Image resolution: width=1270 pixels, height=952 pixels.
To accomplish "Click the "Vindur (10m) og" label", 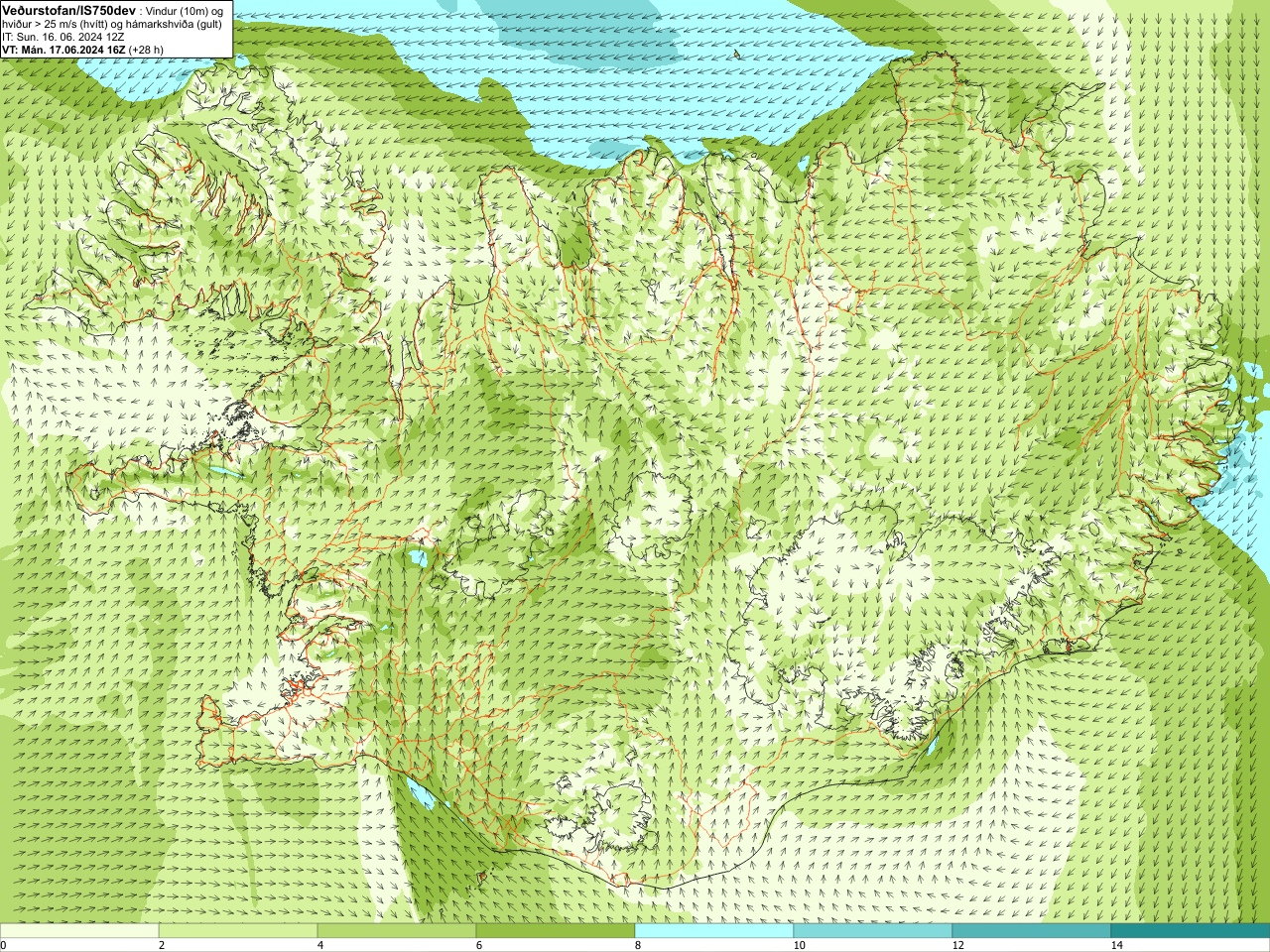I will click(186, 10).
